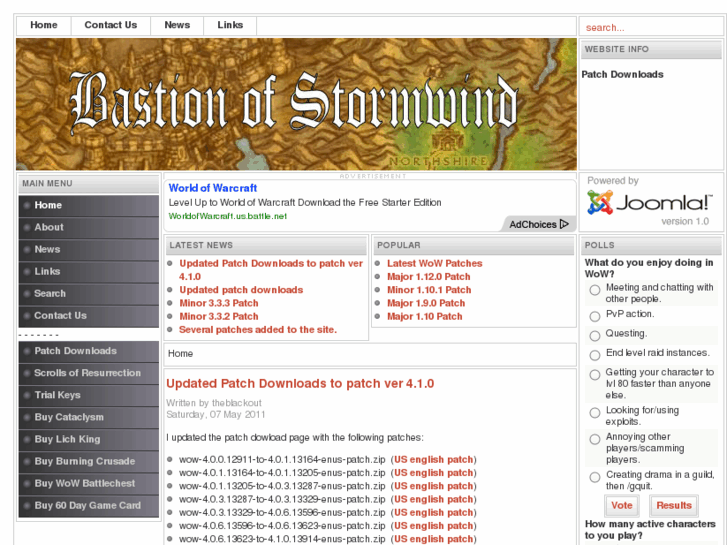Go to News in top navigation
The height and width of the screenshot is (545, 727).
(x=177, y=25)
